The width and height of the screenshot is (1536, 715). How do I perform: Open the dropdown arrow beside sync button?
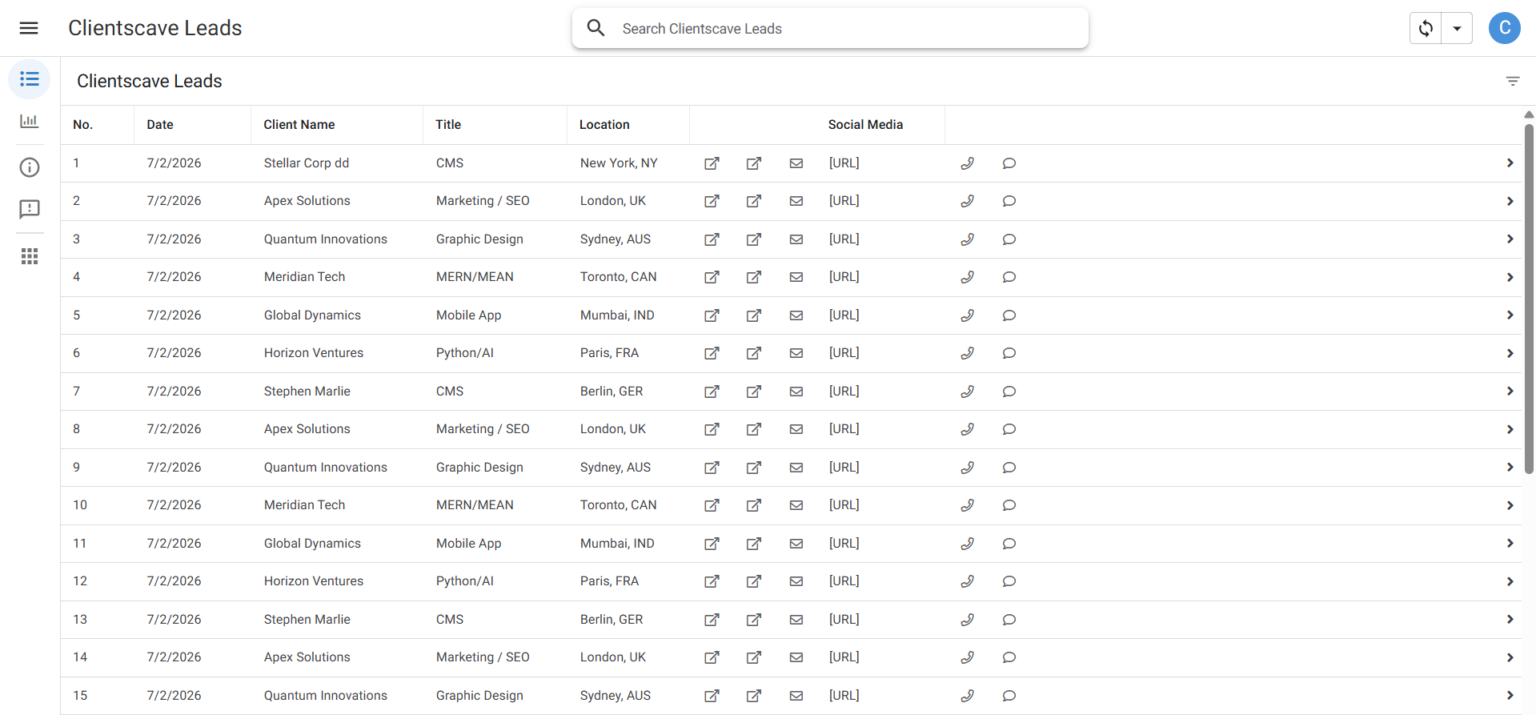tap(1456, 28)
